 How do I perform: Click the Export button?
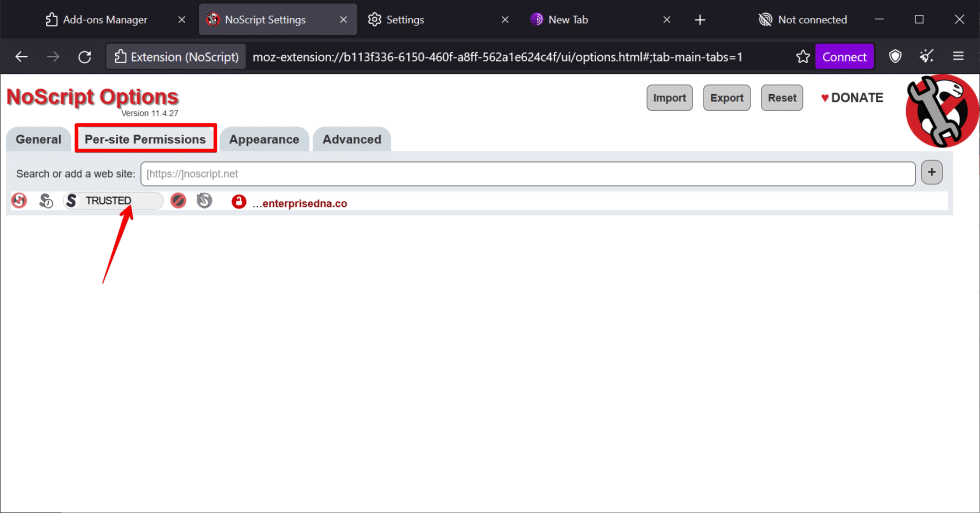pyautogui.click(x=727, y=98)
